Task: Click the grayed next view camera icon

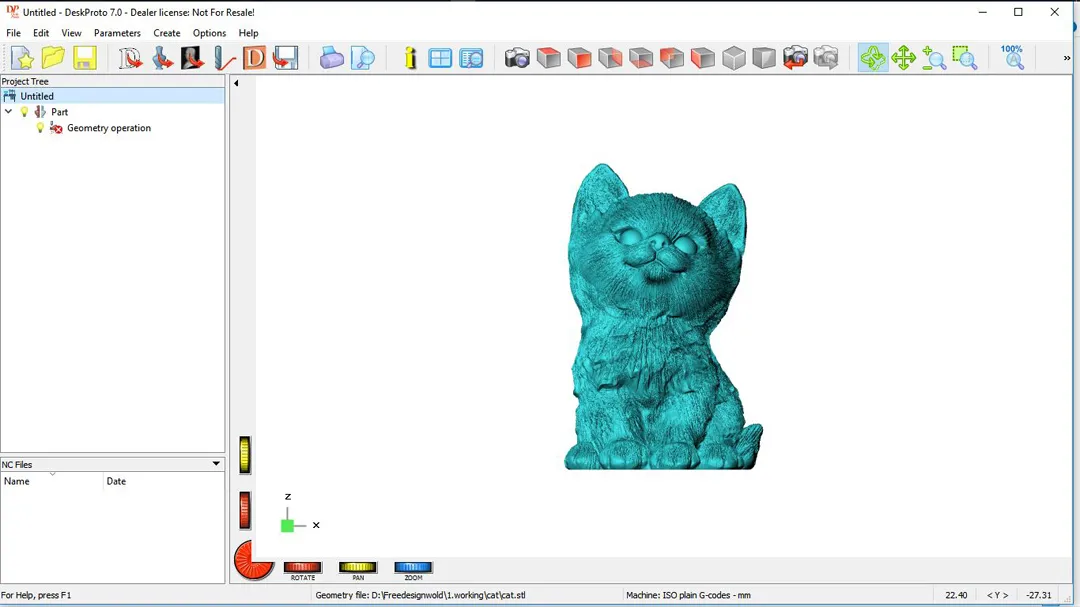Action: click(826, 58)
